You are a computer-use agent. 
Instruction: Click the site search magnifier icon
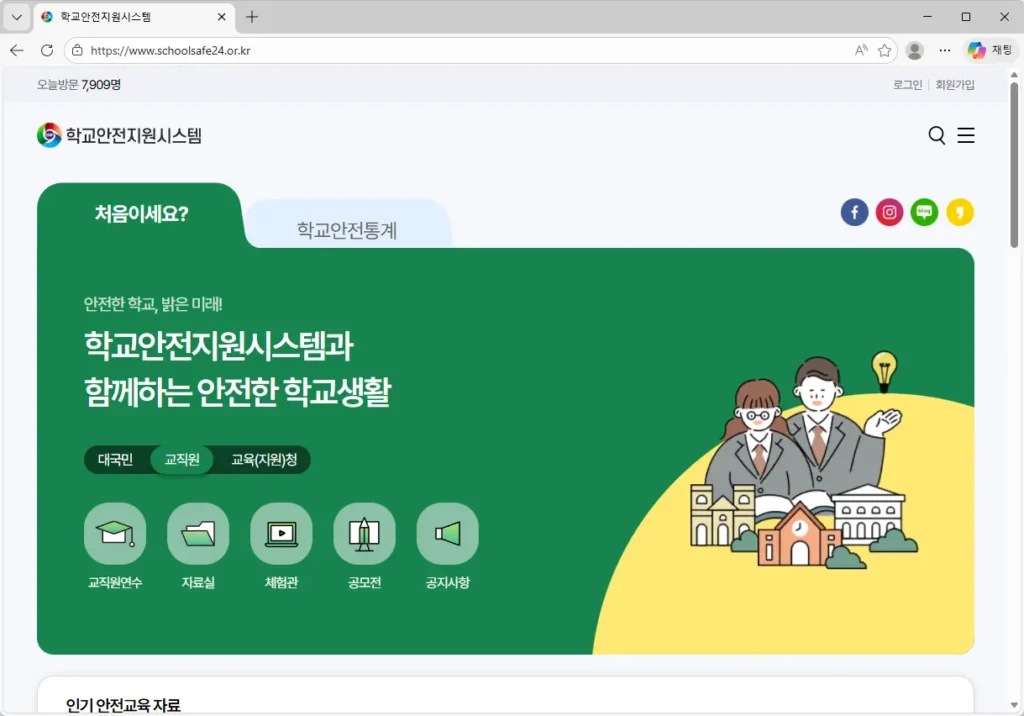coord(936,136)
